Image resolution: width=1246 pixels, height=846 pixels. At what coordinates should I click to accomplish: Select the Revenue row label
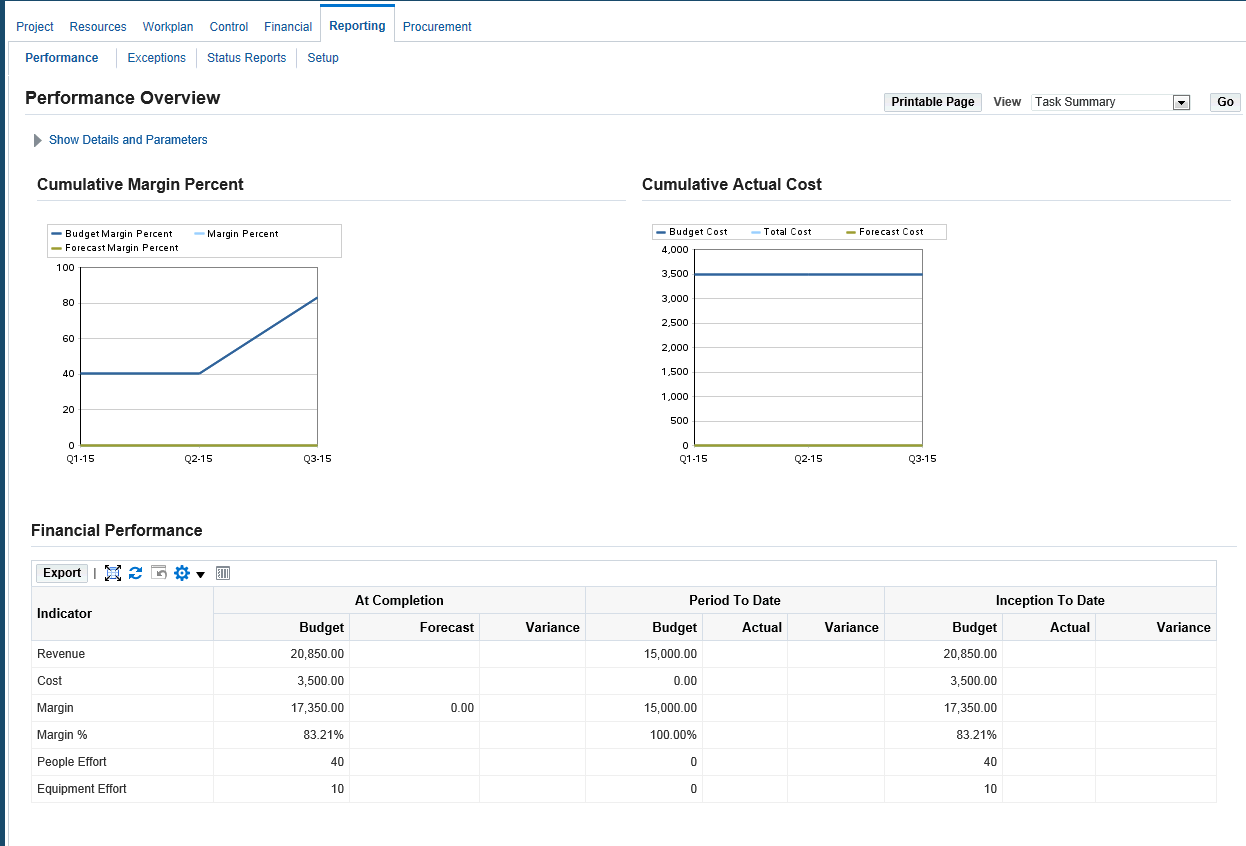pos(61,654)
